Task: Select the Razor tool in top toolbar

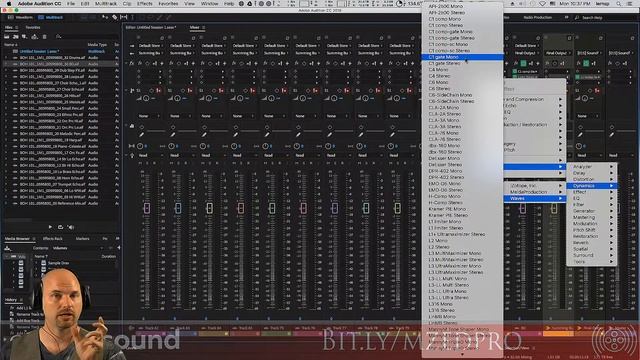Action: click(x=115, y=17)
